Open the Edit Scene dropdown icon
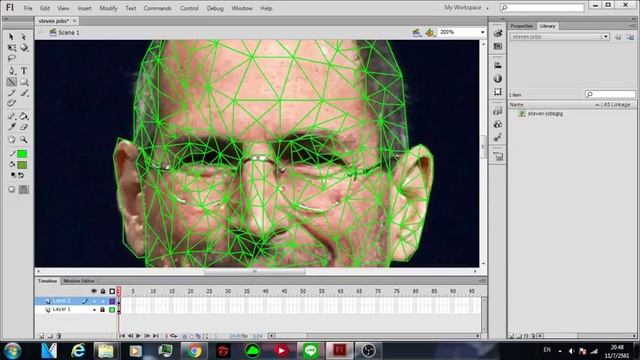 coord(417,33)
